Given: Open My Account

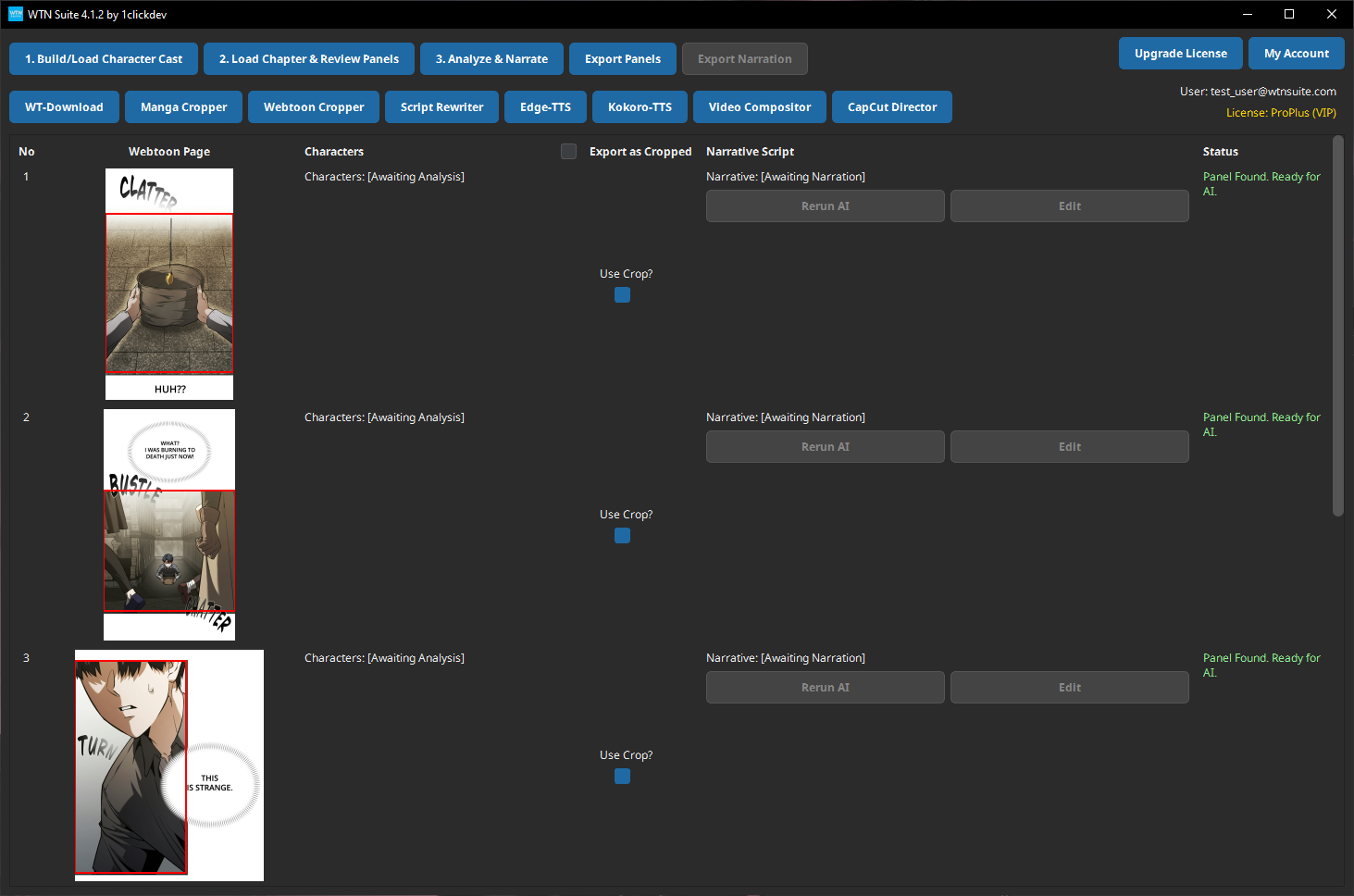Looking at the screenshot, I should pyautogui.click(x=1296, y=53).
